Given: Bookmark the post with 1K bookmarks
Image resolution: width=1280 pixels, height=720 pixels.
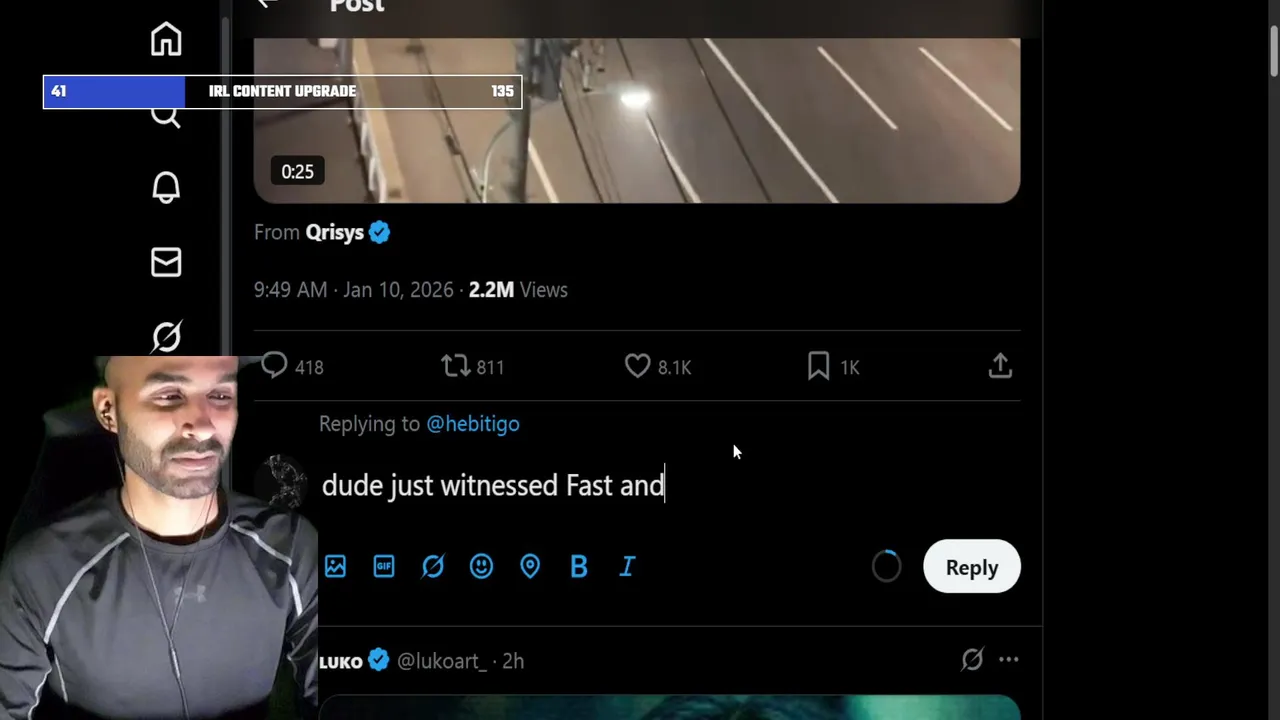Looking at the screenshot, I should point(818,367).
